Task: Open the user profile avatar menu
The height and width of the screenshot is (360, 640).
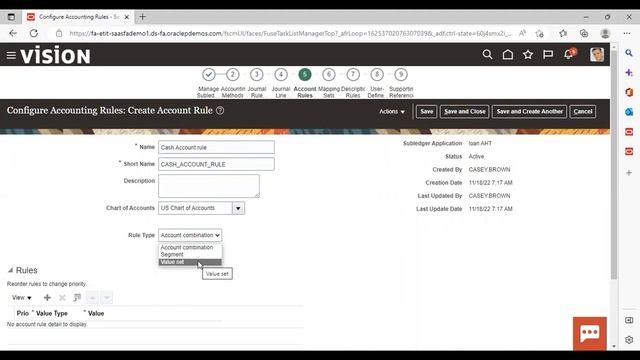Action: (597, 54)
